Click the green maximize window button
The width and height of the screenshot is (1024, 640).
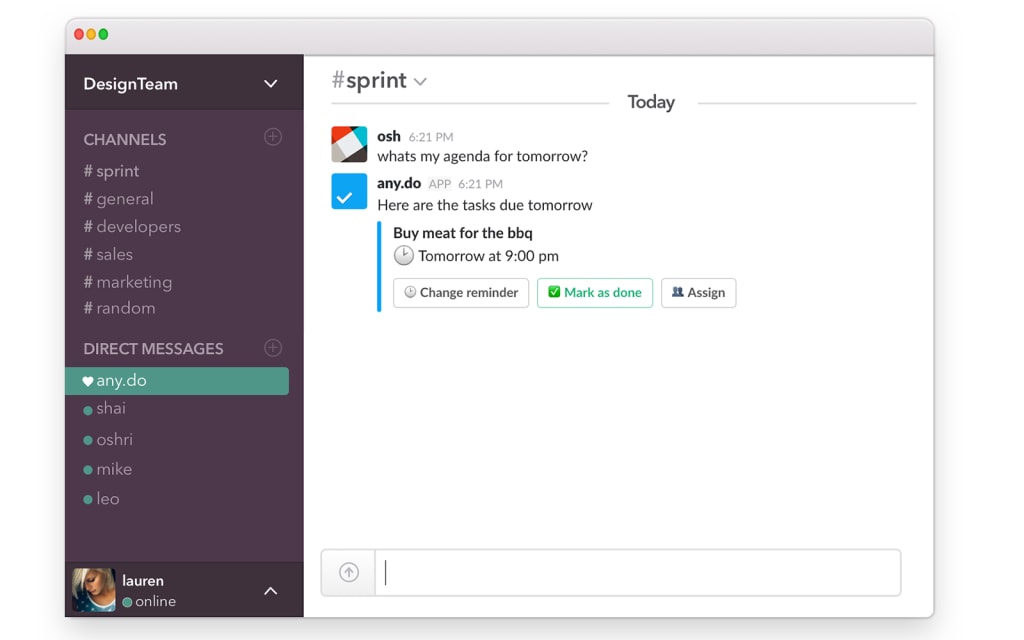click(103, 34)
